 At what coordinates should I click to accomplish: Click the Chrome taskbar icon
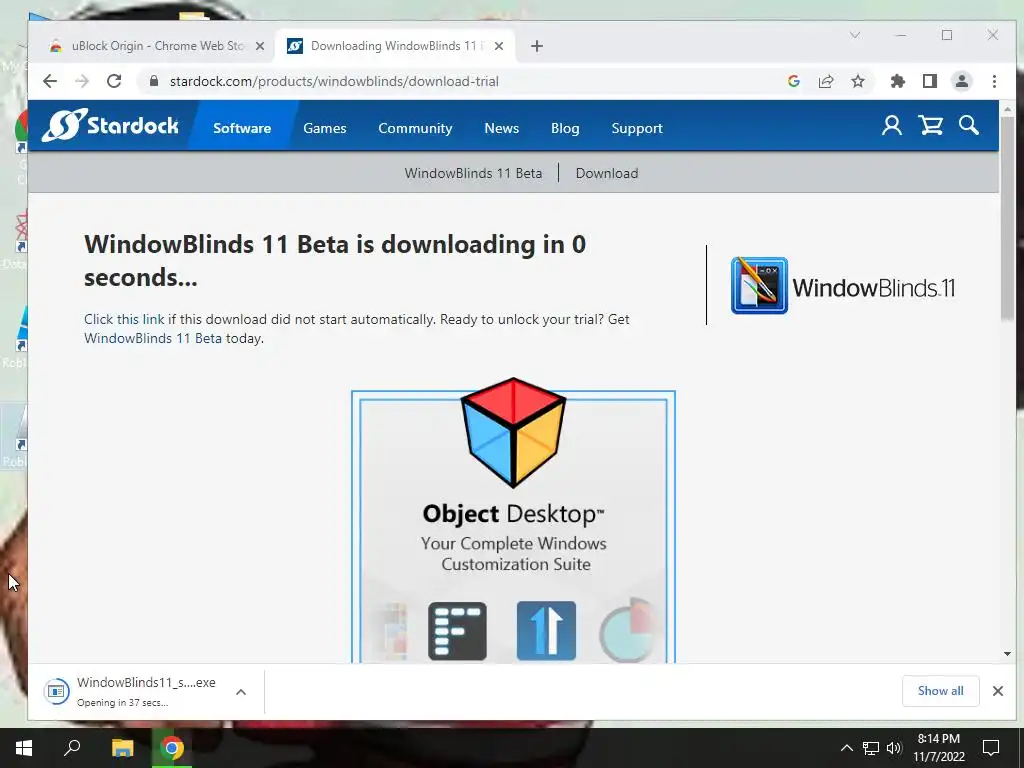(x=172, y=748)
